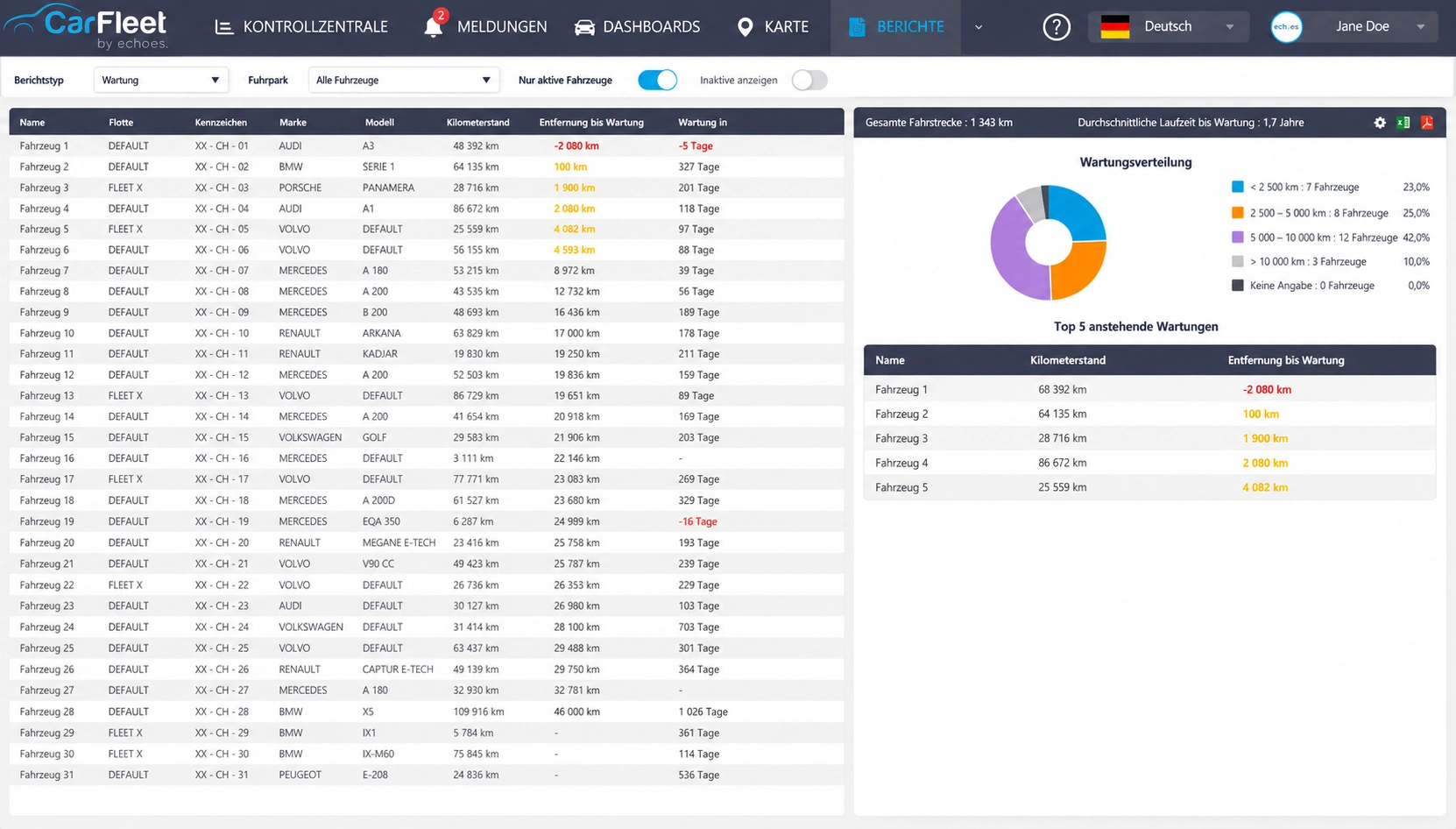Click the German flag icon
This screenshot has width=1456, height=829.
pos(1115,27)
